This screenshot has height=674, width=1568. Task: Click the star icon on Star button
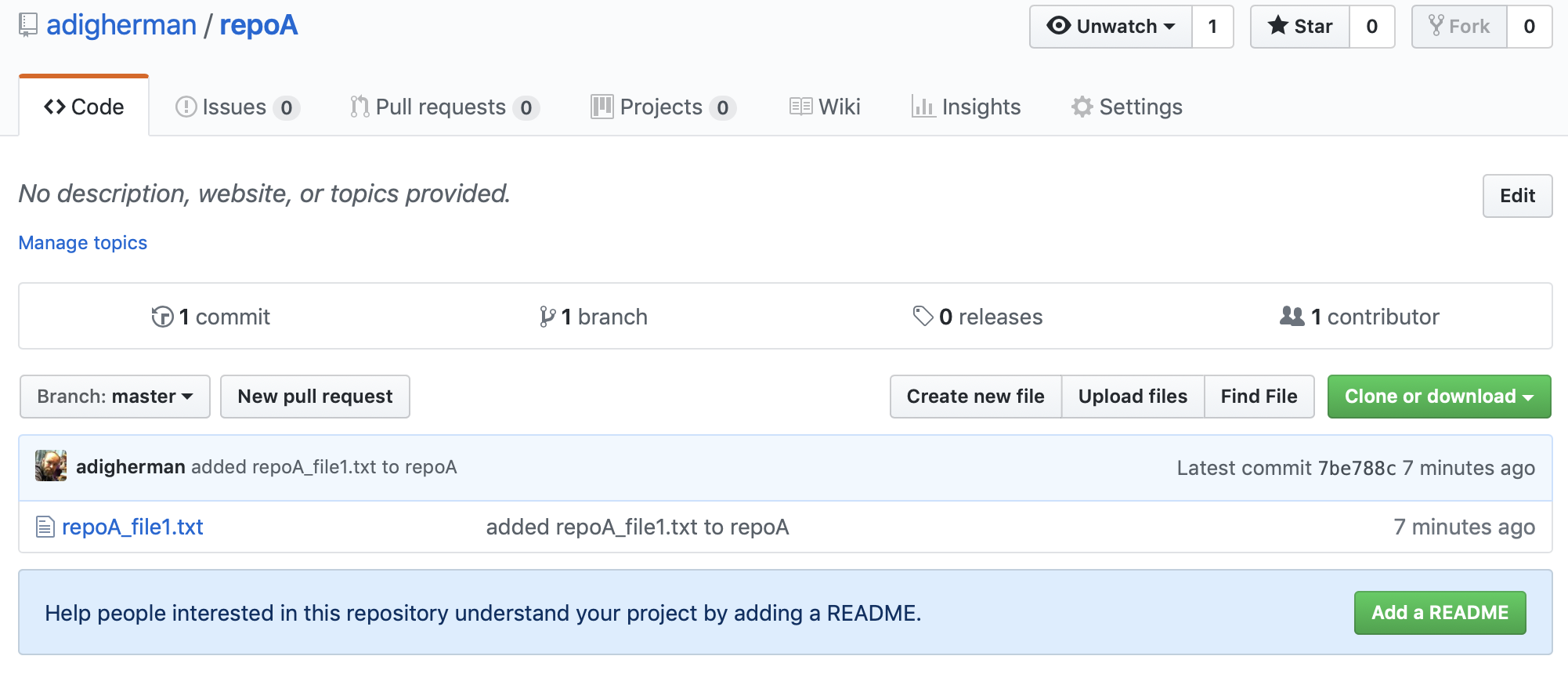point(1278,26)
